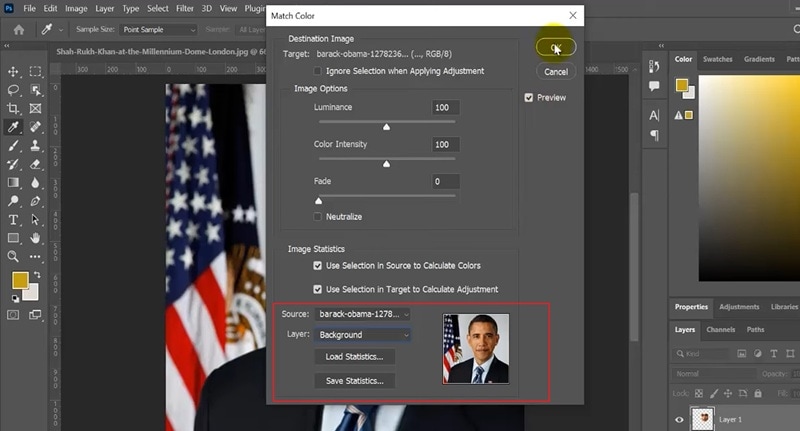The width and height of the screenshot is (800, 431).
Task: Close the Match Color dialog
Action: click(x=573, y=15)
